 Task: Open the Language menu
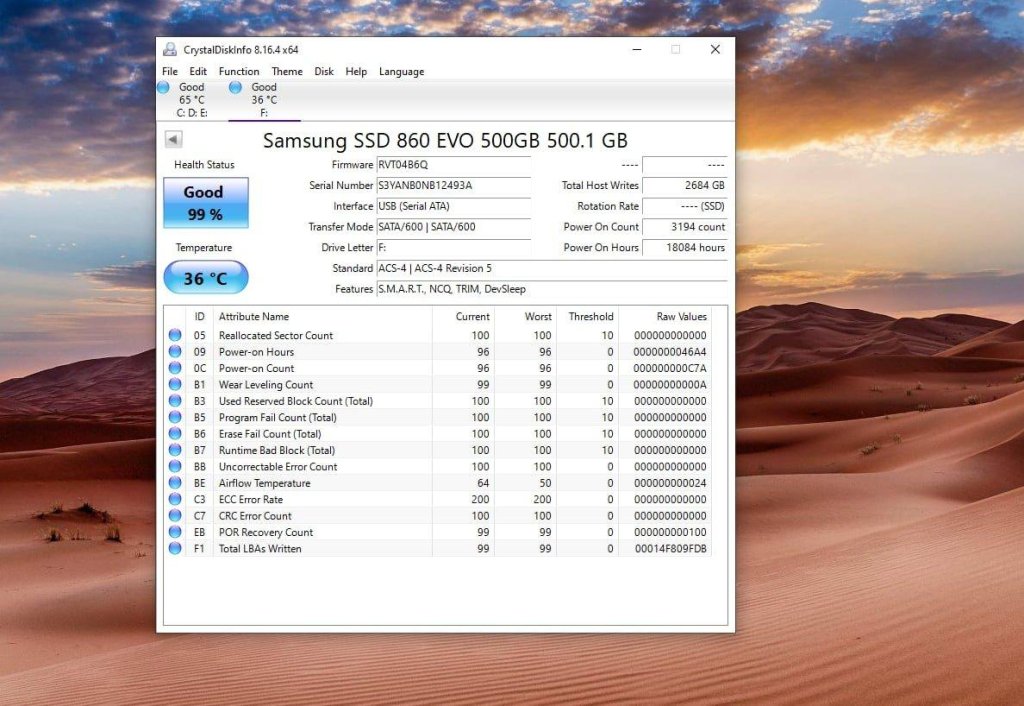click(x=402, y=71)
